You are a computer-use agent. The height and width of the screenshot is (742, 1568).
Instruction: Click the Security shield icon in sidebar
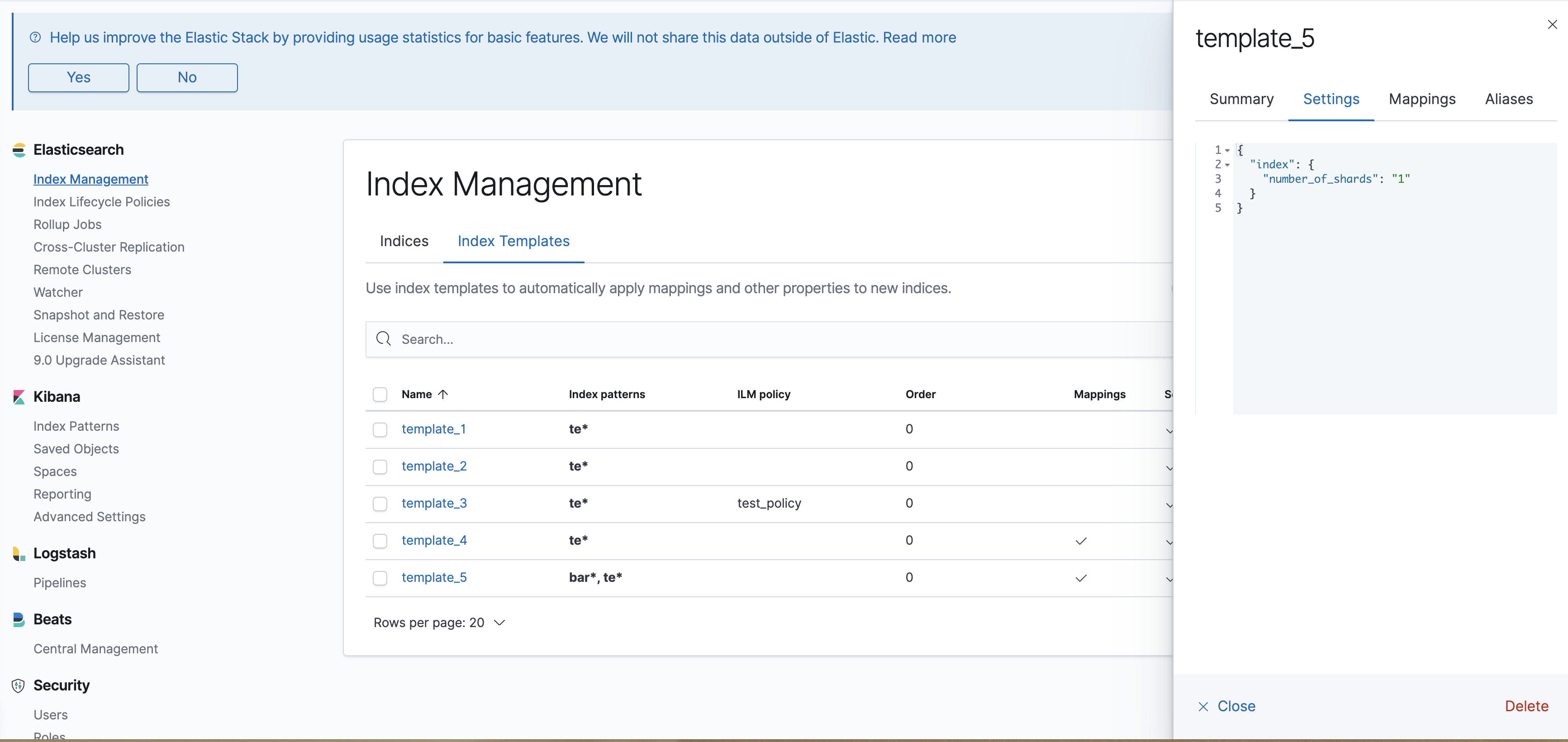coord(19,685)
